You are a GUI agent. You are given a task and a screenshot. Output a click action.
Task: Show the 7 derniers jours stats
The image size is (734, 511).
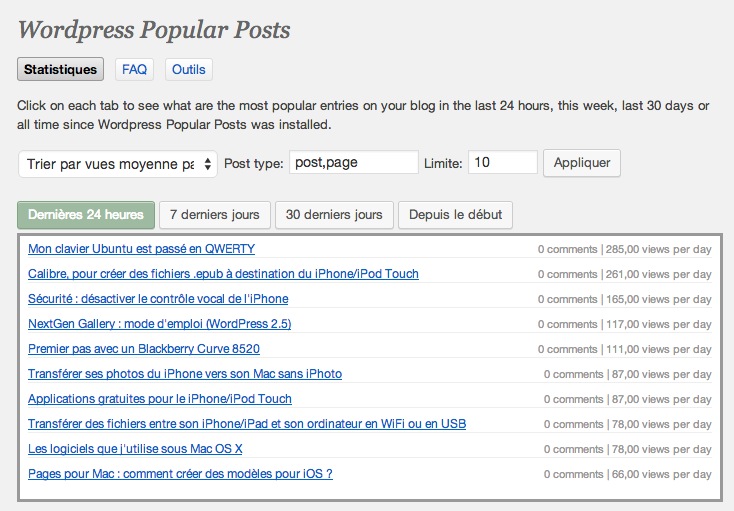click(x=215, y=215)
